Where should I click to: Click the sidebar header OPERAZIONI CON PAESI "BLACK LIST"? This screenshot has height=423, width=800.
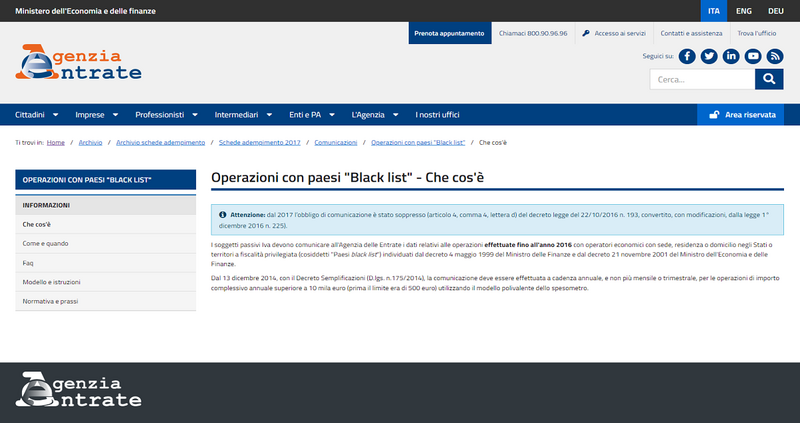106,180
